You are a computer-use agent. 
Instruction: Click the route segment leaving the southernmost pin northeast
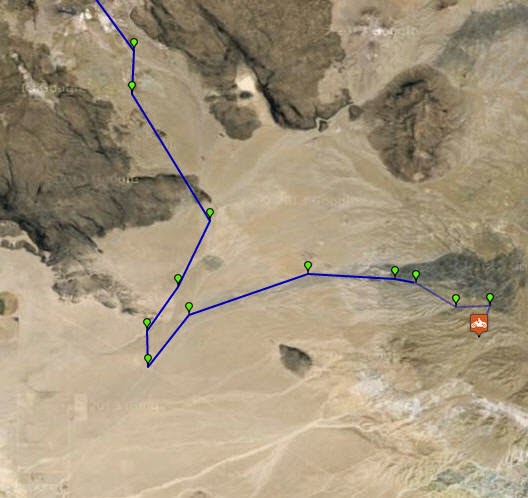168,340
